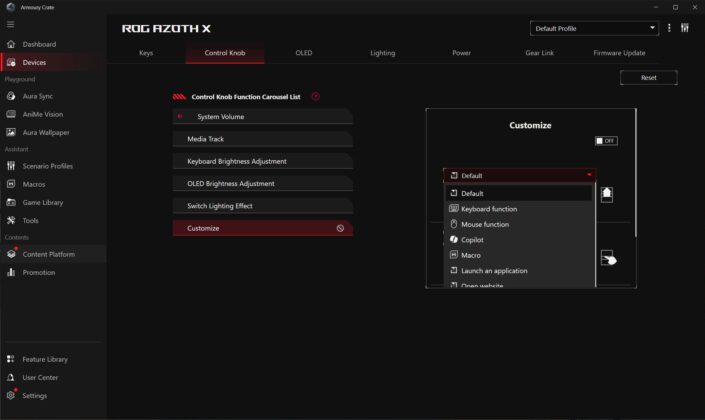The height and width of the screenshot is (420, 705).
Task: Maximize the Armoury Crate window
Action: coord(675,7)
